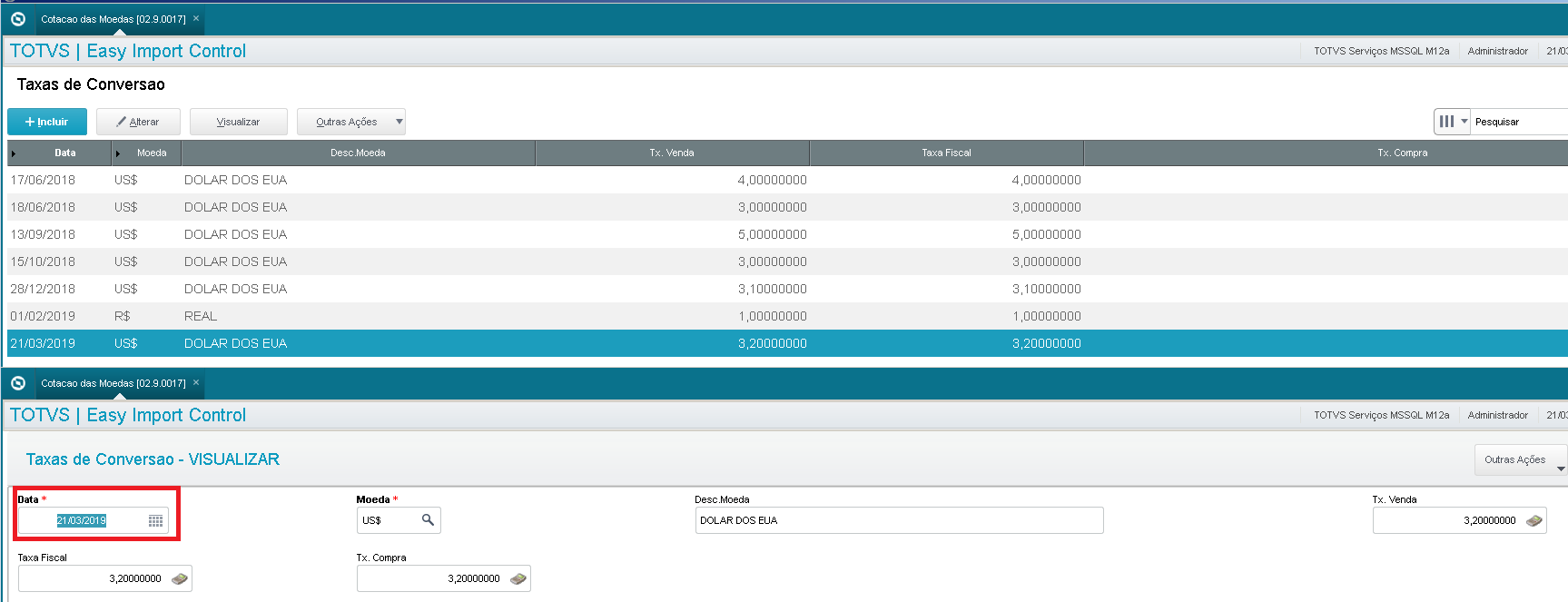This screenshot has width=1568, height=602.
Task: Click the Visualizar button
Action: [238, 122]
